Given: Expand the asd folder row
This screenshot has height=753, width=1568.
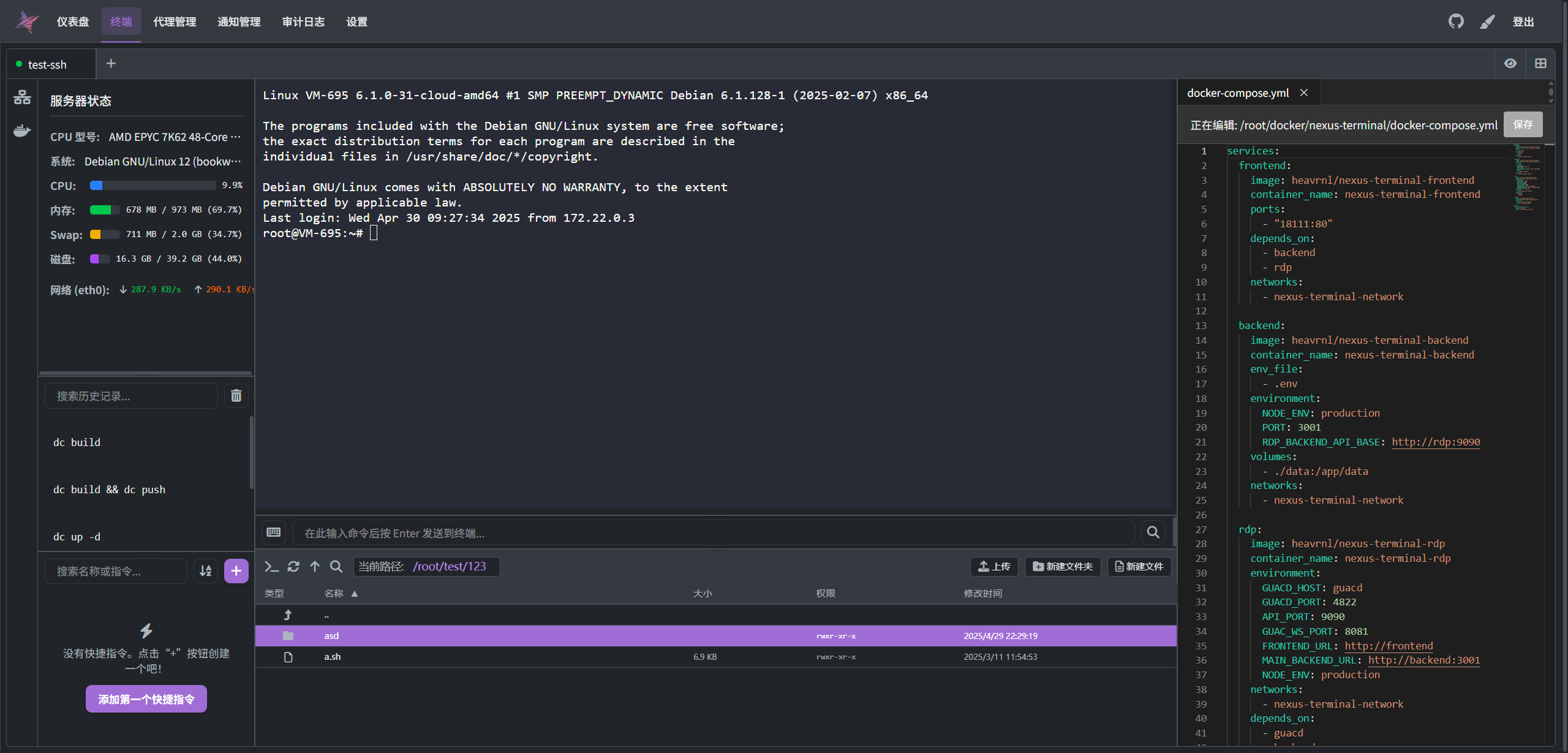Looking at the screenshot, I should [331, 636].
